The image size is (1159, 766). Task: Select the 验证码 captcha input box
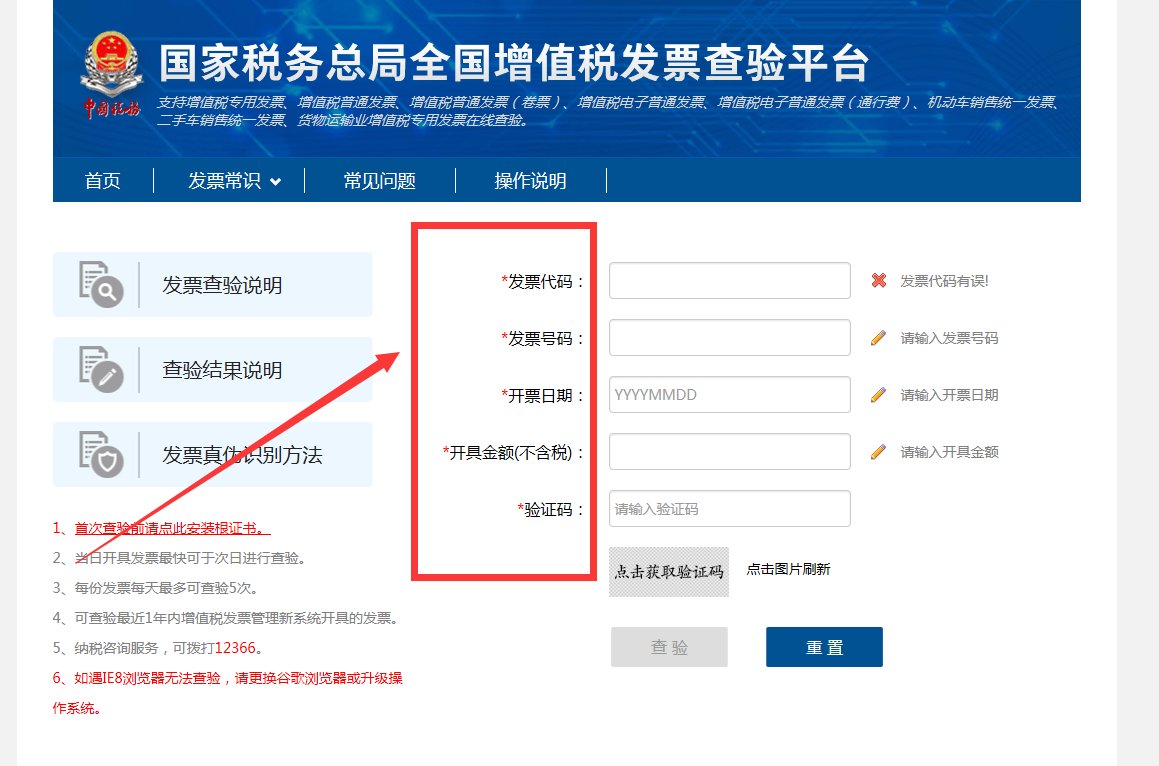pyautogui.click(x=728, y=509)
